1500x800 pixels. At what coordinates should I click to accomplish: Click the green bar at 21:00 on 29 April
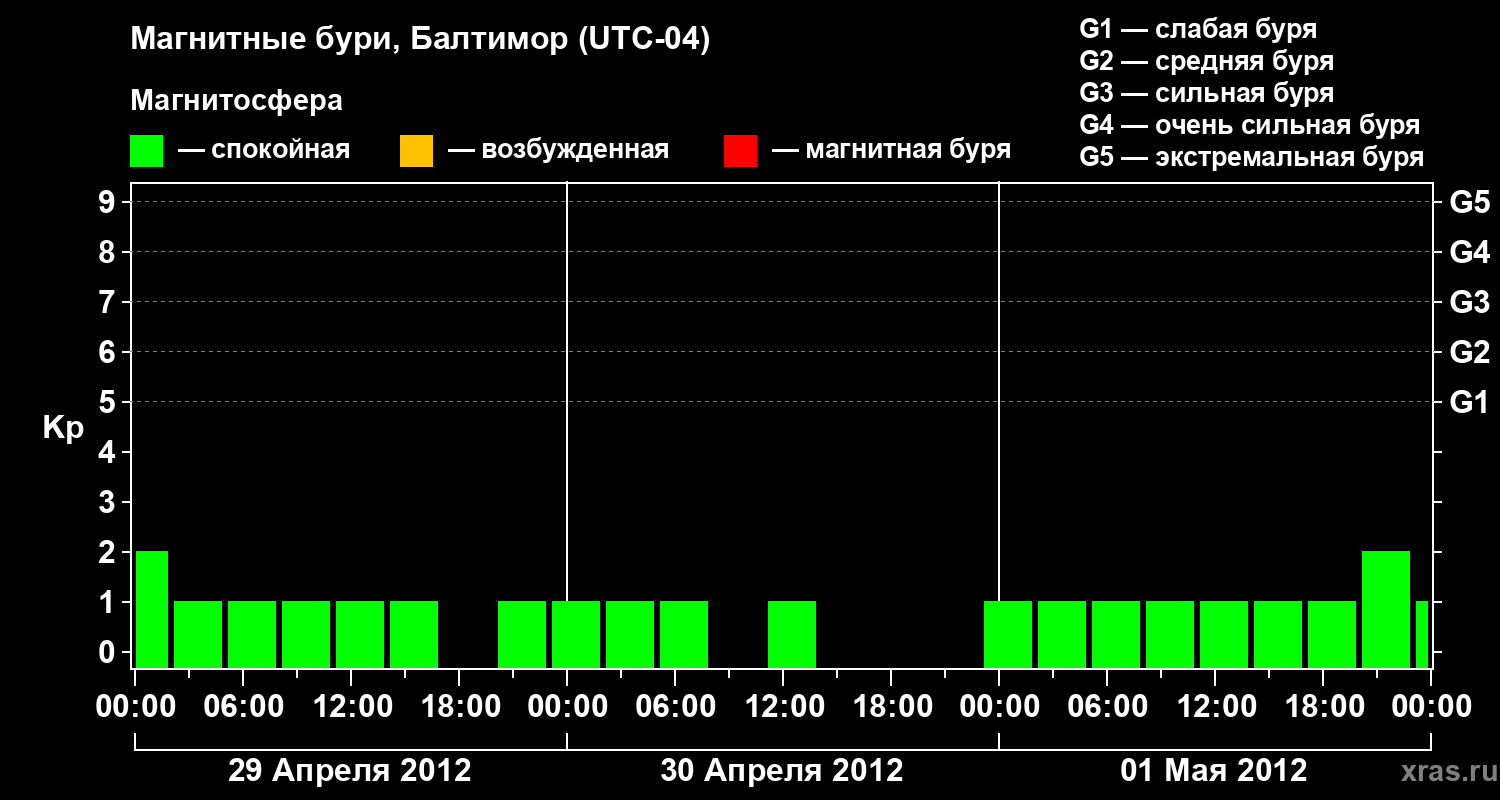click(x=522, y=634)
